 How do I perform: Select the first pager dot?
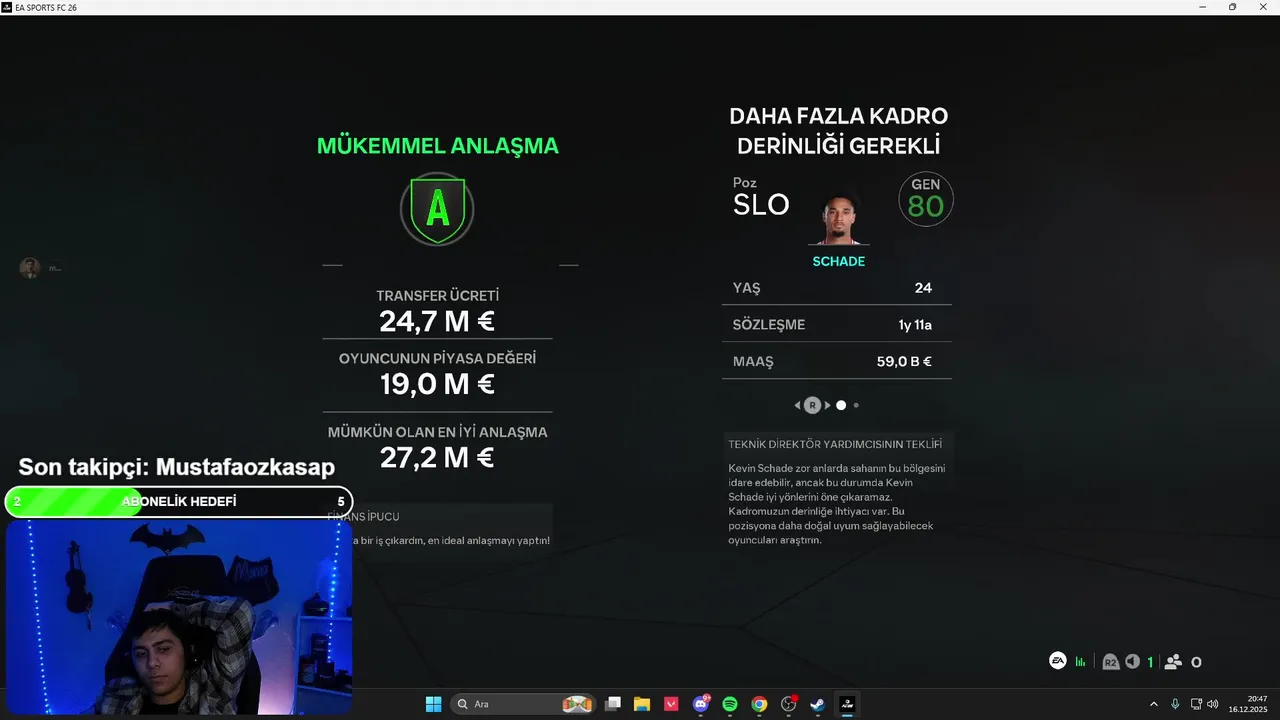(x=841, y=405)
